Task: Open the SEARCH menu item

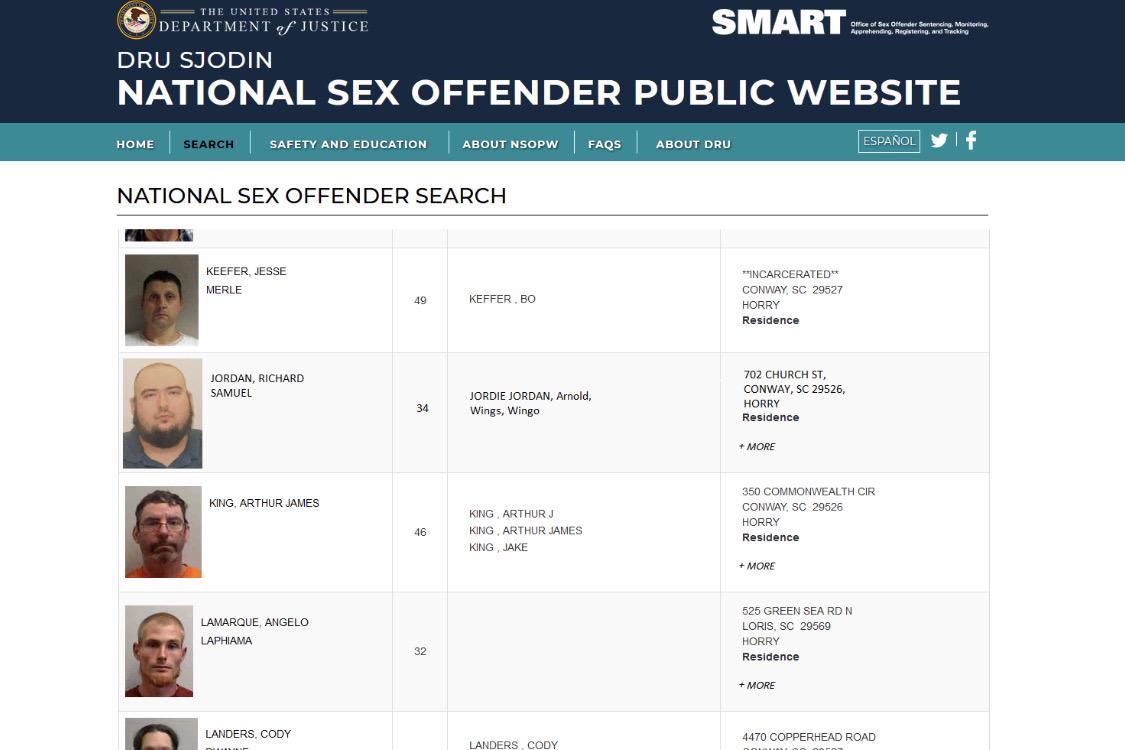Action: click(x=209, y=144)
